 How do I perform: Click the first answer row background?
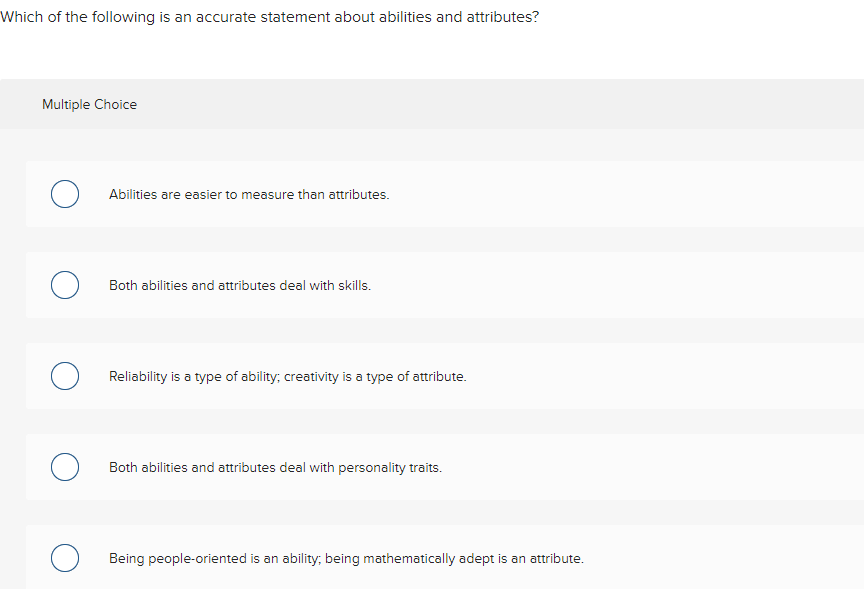500,194
